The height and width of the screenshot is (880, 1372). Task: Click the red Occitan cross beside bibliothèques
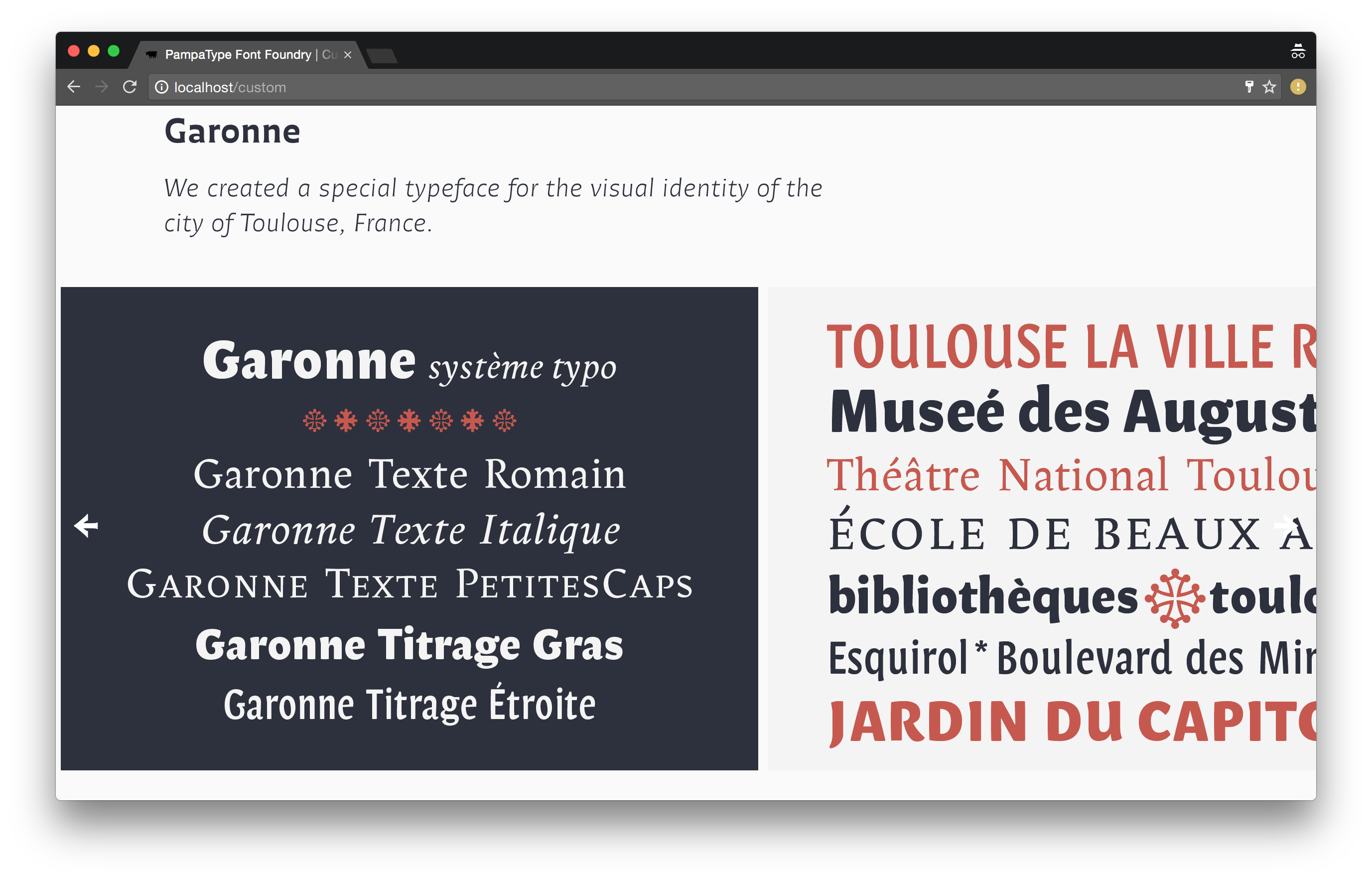tap(1174, 598)
